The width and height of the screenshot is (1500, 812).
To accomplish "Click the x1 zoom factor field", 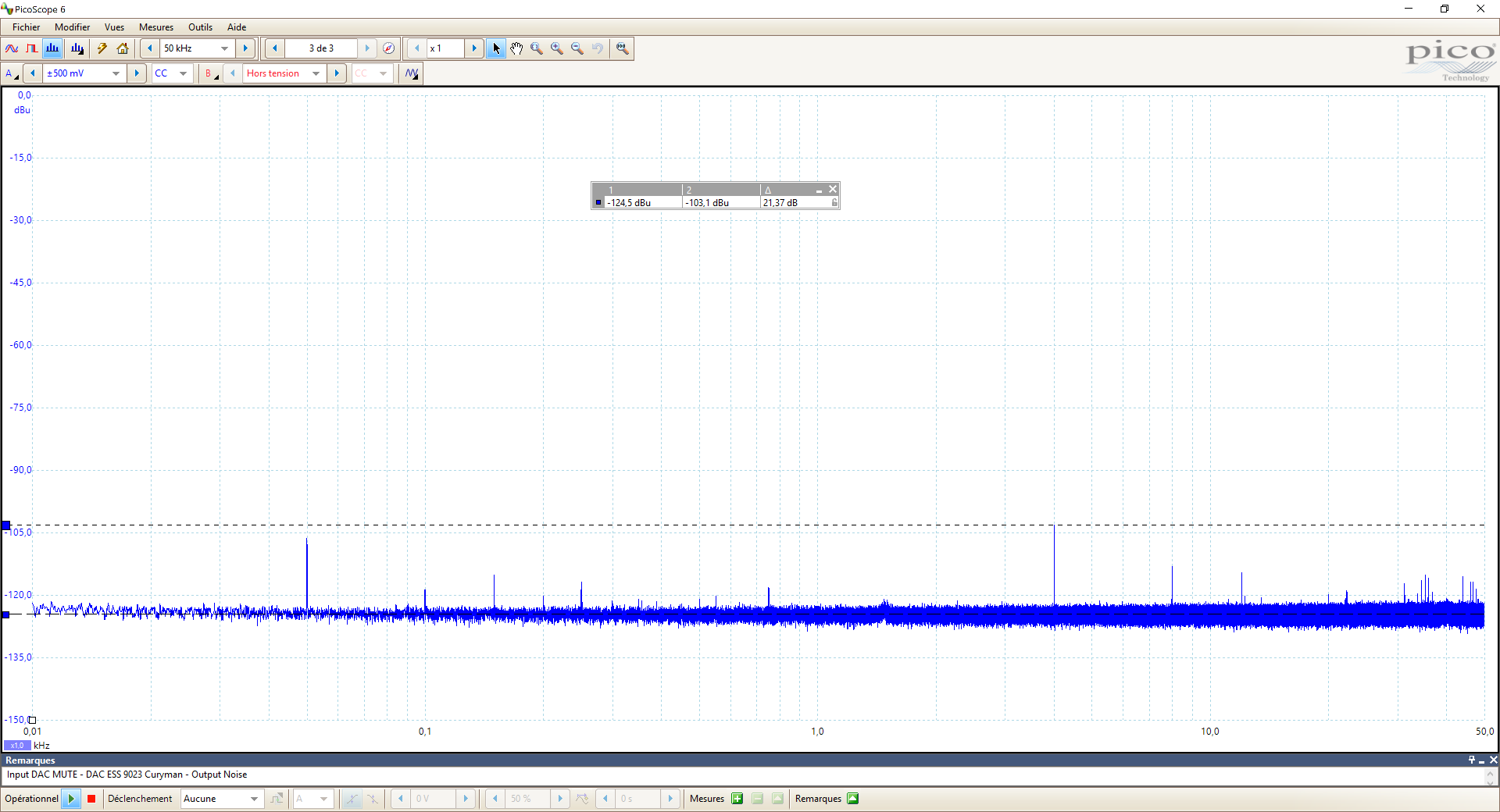I will pyautogui.click(x=445, y=48).
